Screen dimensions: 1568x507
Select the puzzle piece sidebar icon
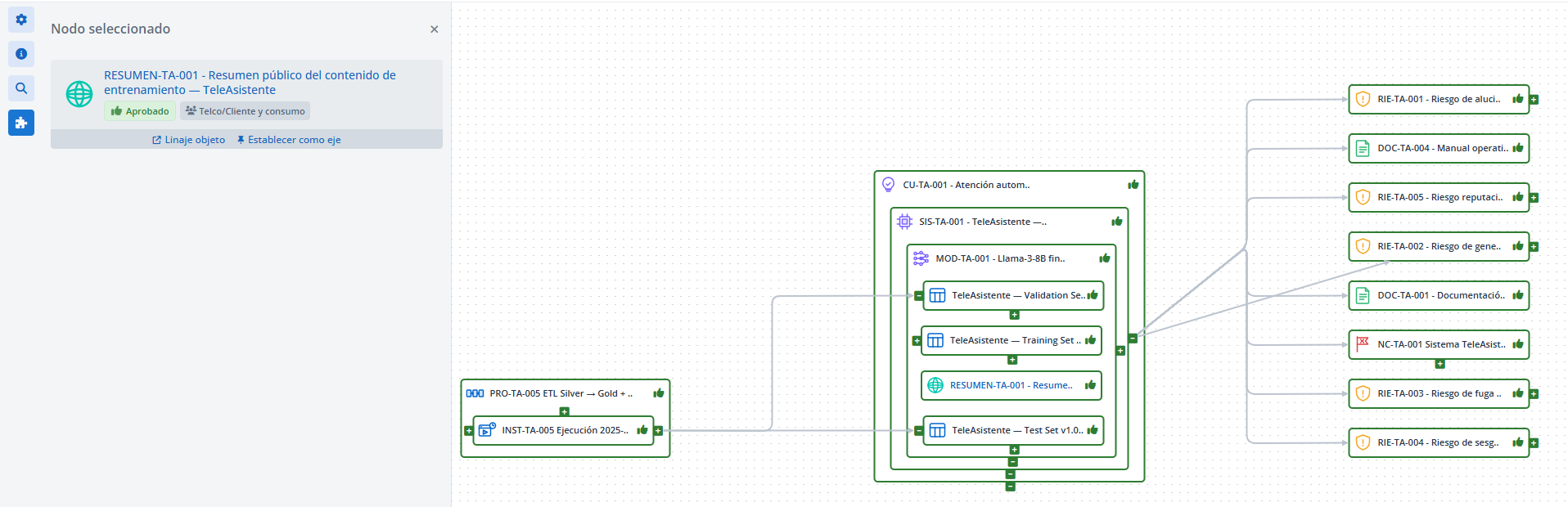(x=21, y=123)
